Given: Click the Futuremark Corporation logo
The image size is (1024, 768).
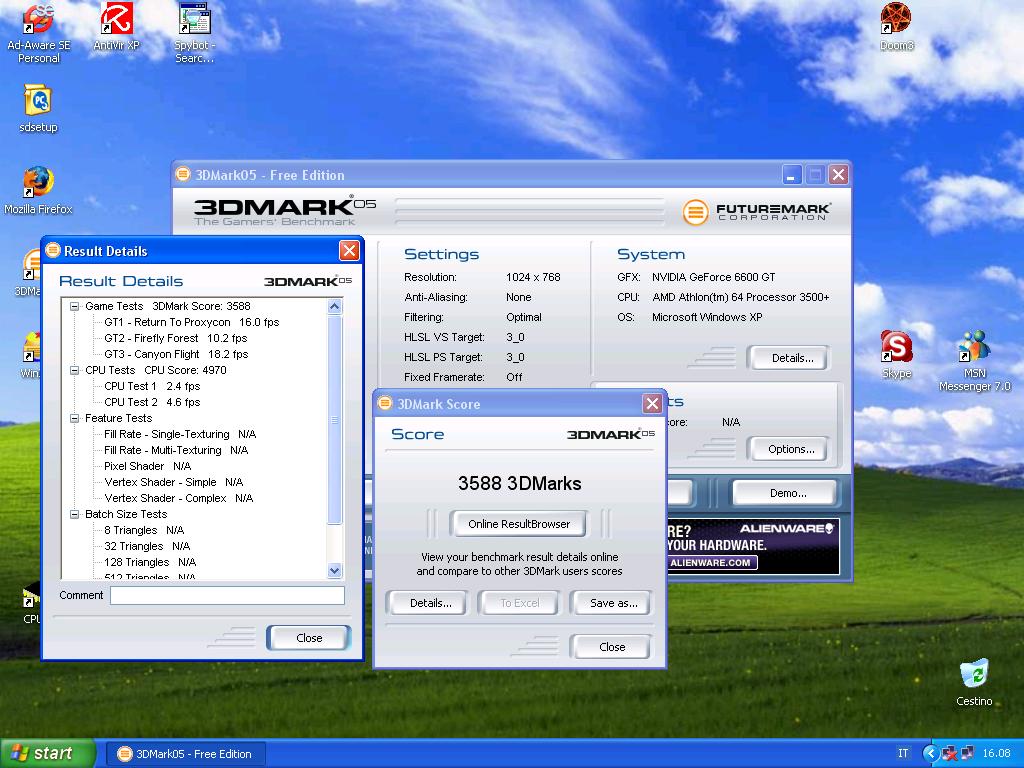Looking at the screenshot, I should pos(756,212).
